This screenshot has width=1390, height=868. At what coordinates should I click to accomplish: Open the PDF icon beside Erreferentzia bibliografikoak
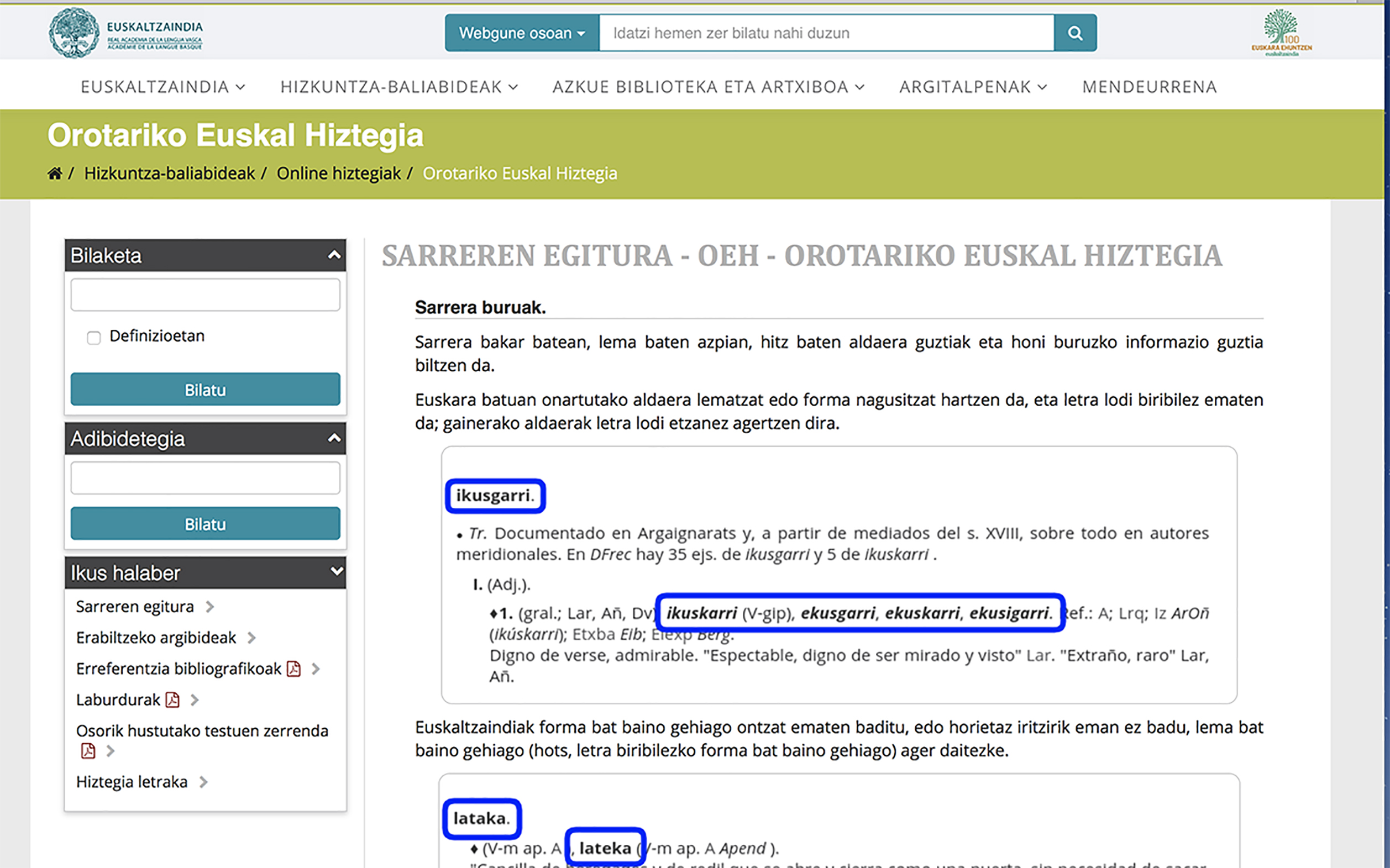tap(294, 669)
